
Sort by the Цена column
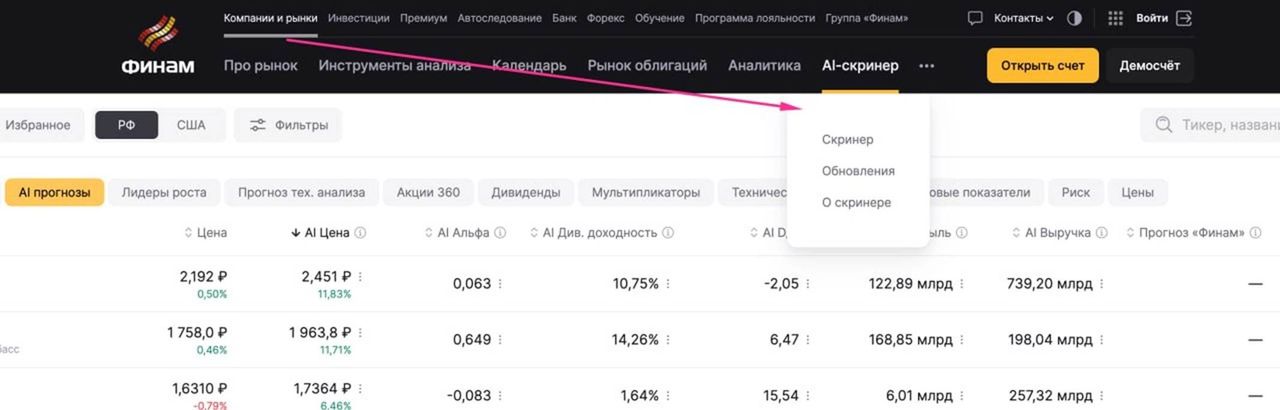point(205,233)
